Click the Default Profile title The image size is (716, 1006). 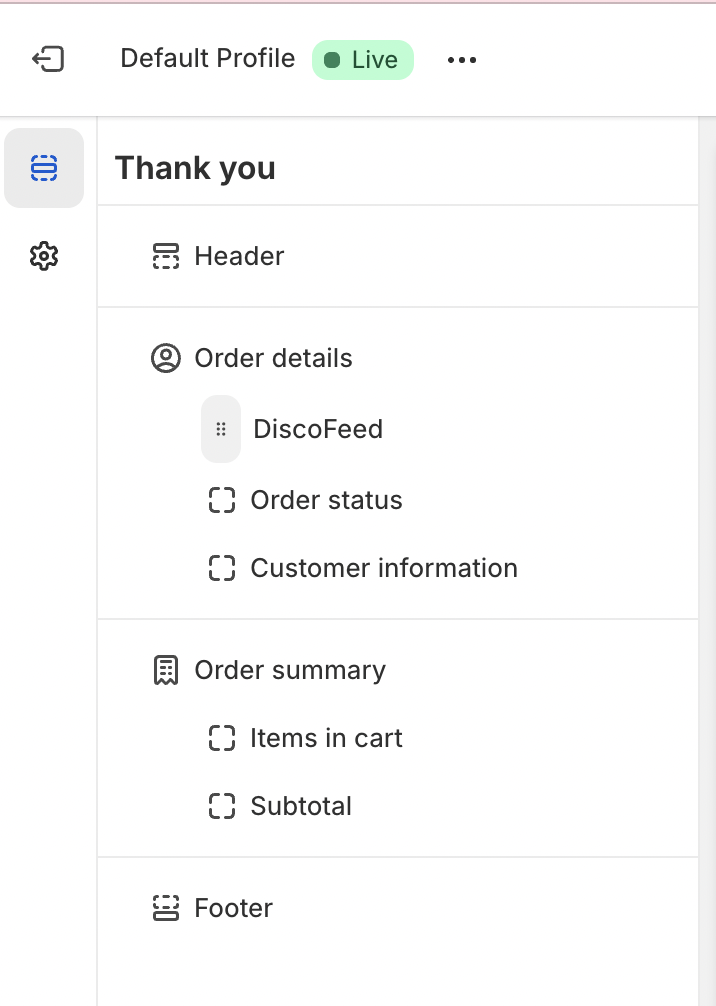208,58
